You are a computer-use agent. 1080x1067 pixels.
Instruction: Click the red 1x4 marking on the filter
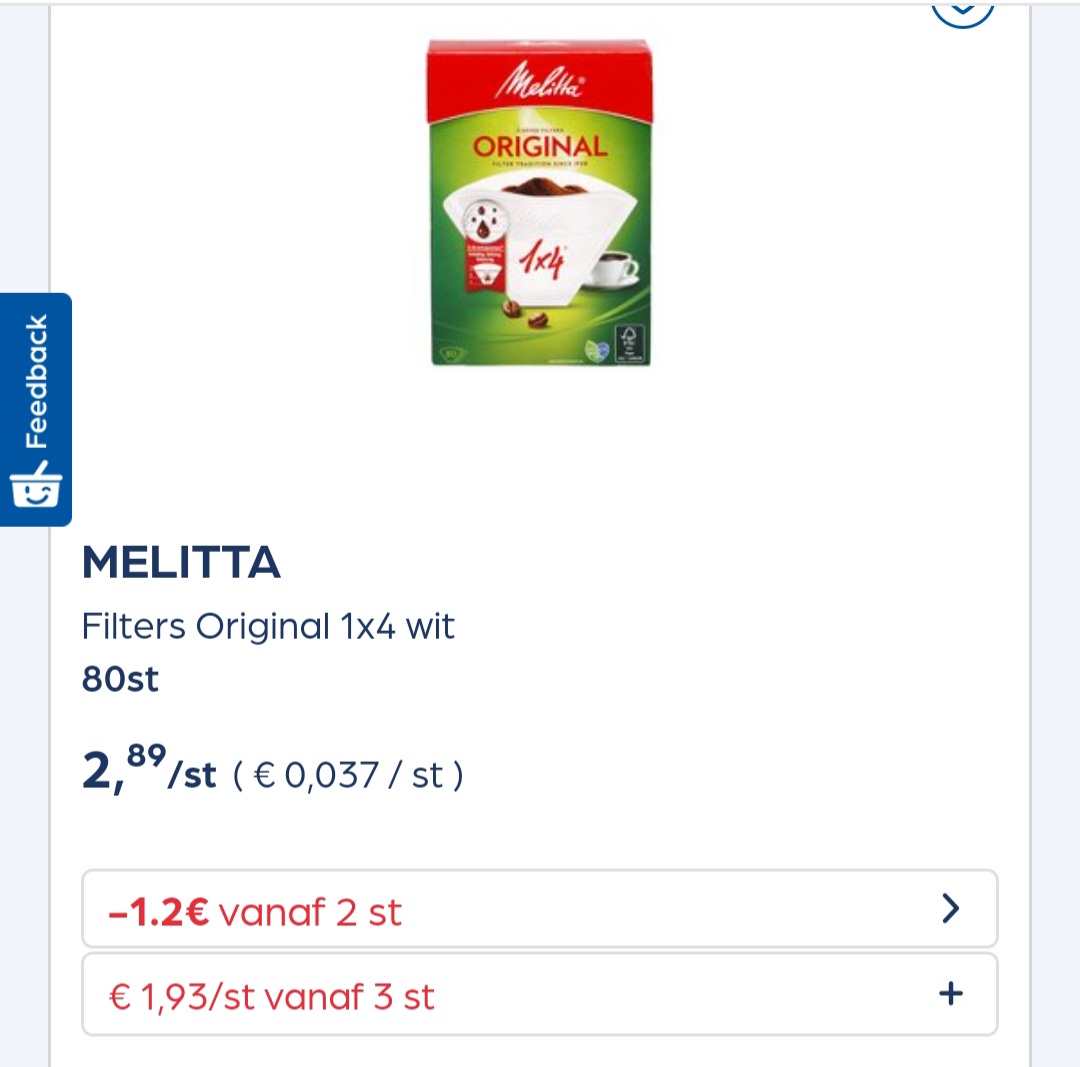tap(543, 260)
